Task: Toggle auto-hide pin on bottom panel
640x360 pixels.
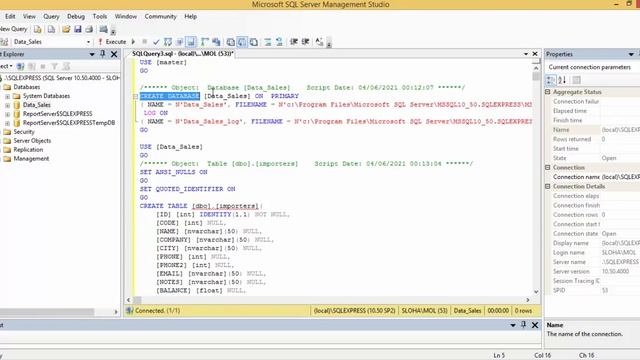Action: pos(524,325)
